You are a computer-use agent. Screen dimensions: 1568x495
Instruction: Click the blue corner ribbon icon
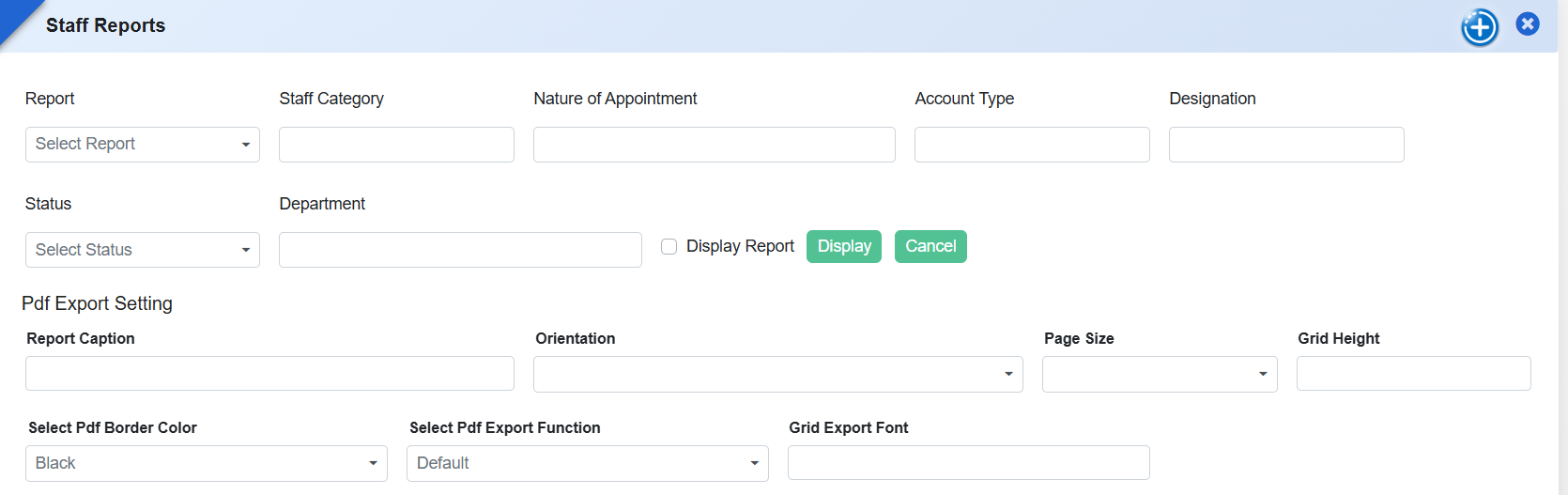(x=17, y=19)
